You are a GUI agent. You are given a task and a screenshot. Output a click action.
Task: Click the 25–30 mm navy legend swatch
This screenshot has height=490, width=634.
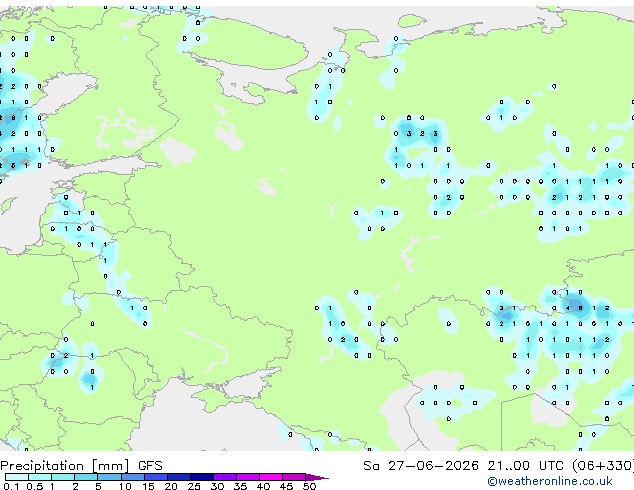[202, 477]
